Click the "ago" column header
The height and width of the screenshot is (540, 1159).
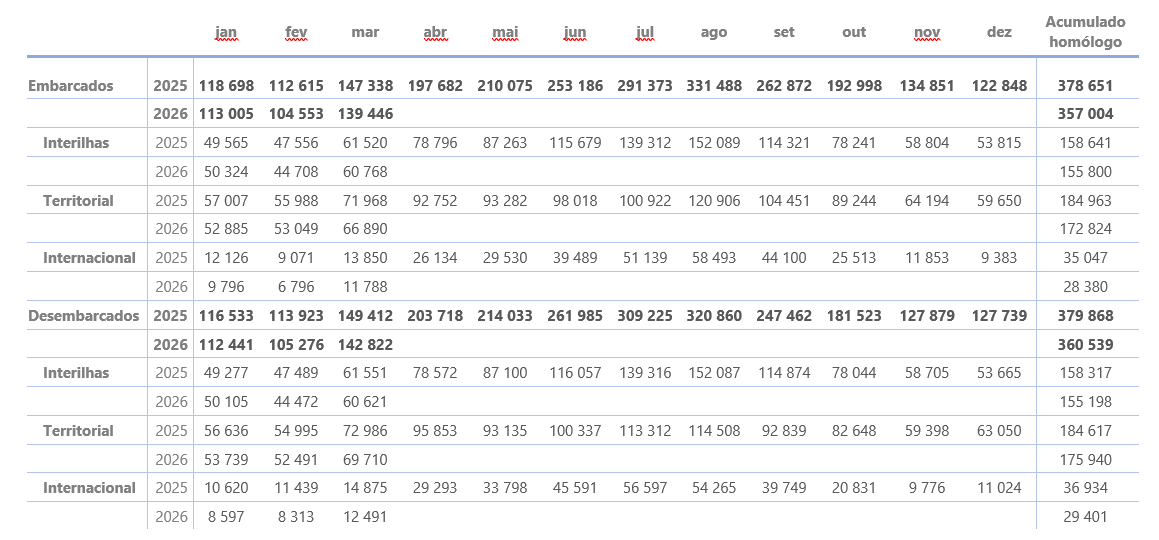714,32
